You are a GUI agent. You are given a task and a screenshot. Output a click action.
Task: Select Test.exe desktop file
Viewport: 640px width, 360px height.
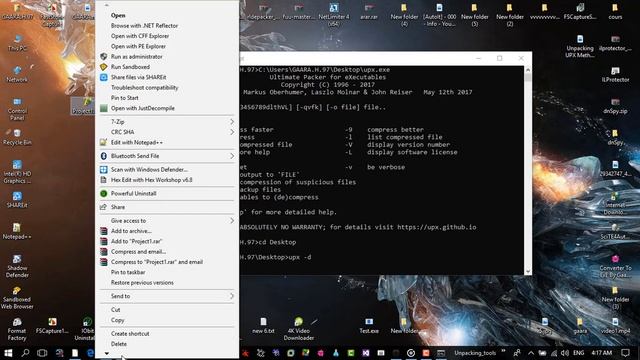(369, 325)
